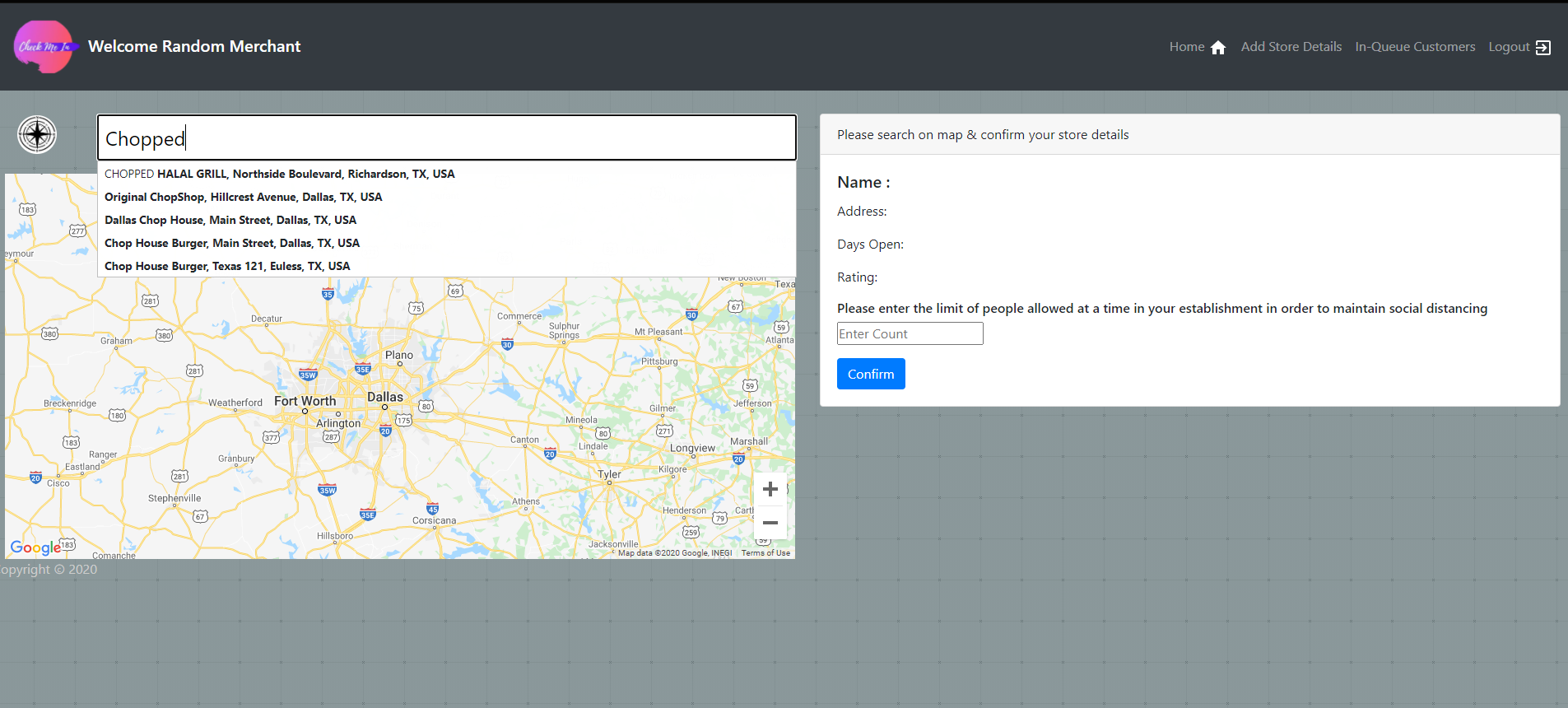1568x708 pixels.
Task: Select Chop House Burger Euless suggestion
Action: pos(447,266)
